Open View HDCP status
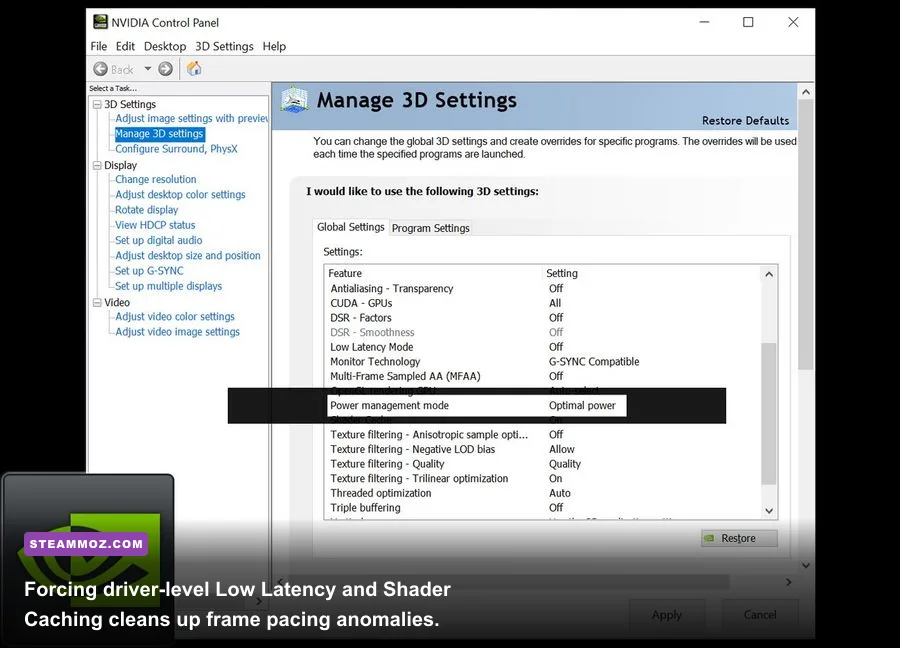 [x=155, y=225]
